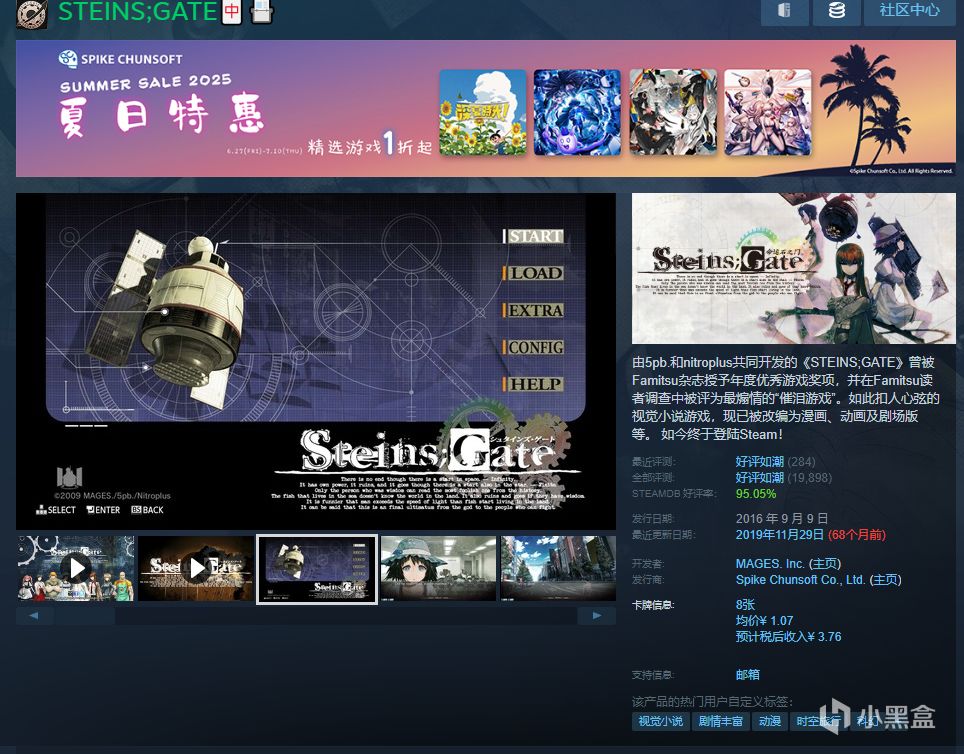Click the left arrow of thumbnail strip
964x754 pixels.
pos(34,615)
